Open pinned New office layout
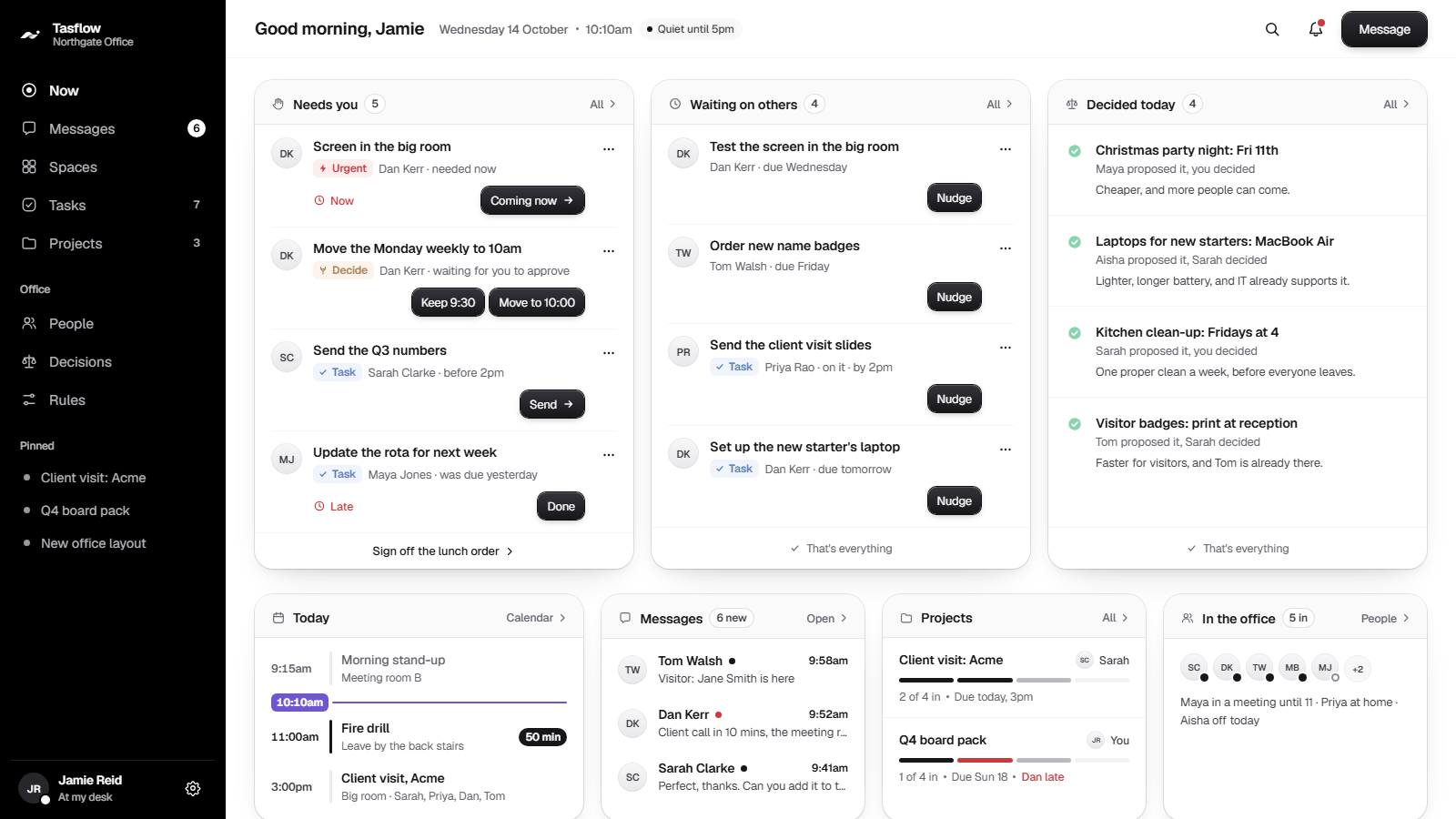Image resolution: width=1456 pixels, height=819 pixels. [x=113, y=543]
